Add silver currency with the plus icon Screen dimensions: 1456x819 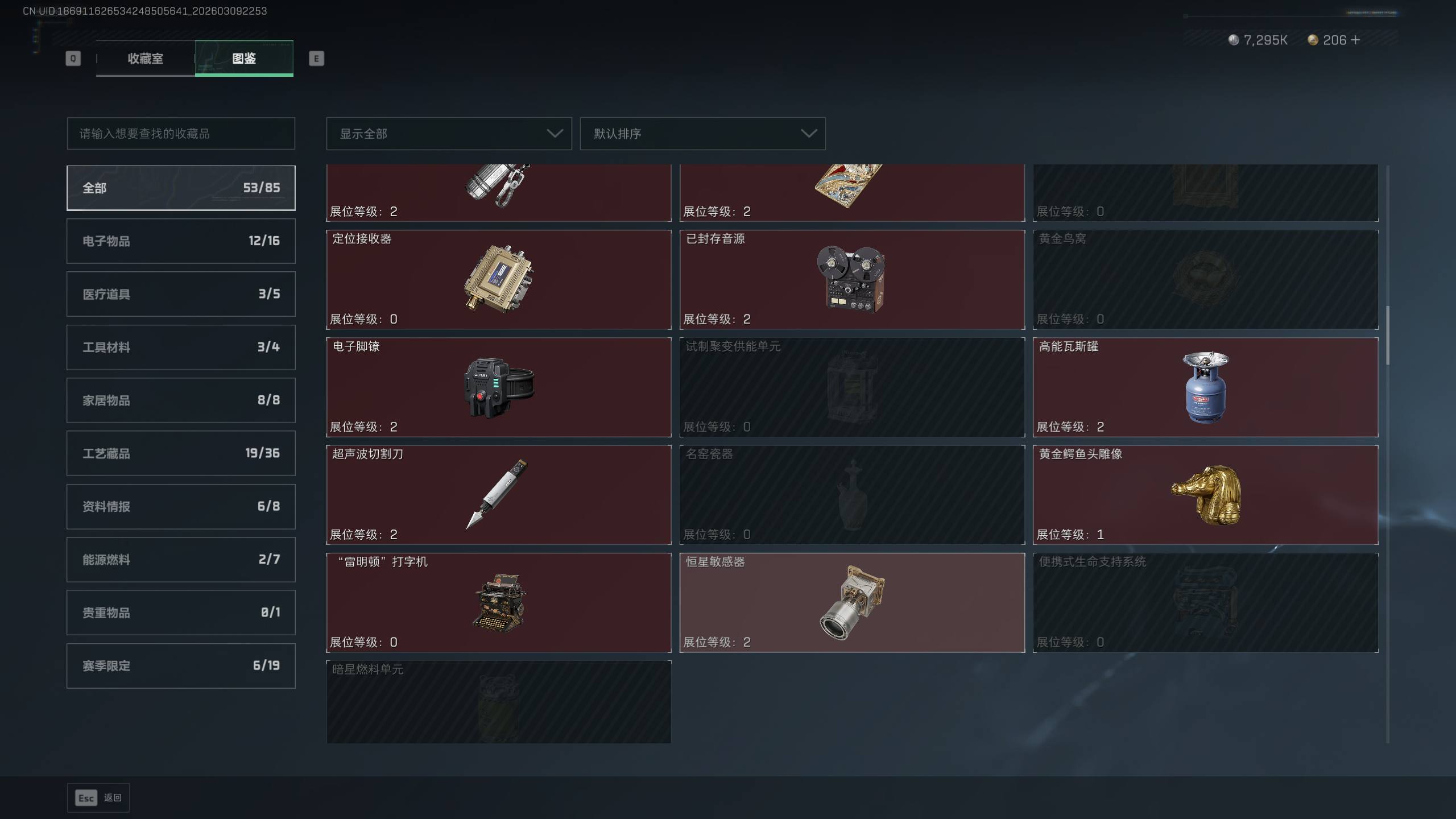click(x=1355, y=40)
